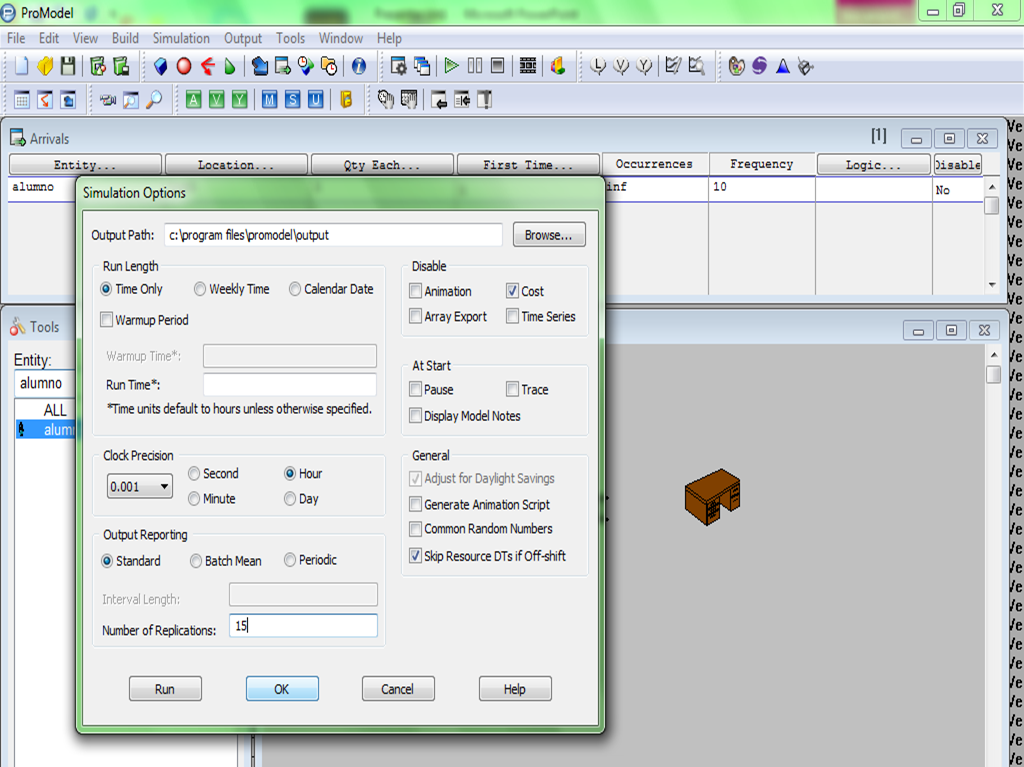Click the magnifying glass zoom icon
The image size is (1024, 767).
(154, 99)
